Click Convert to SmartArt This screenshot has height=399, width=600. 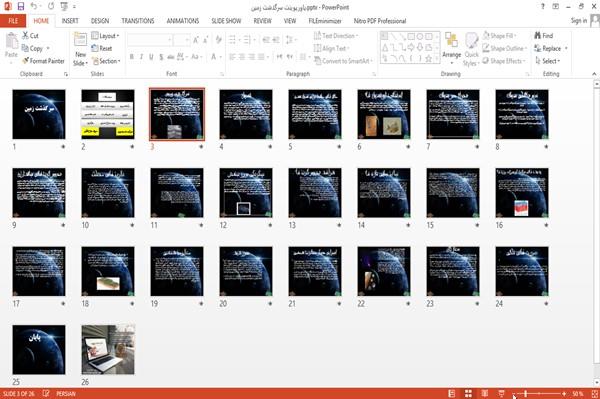(343, 61)
